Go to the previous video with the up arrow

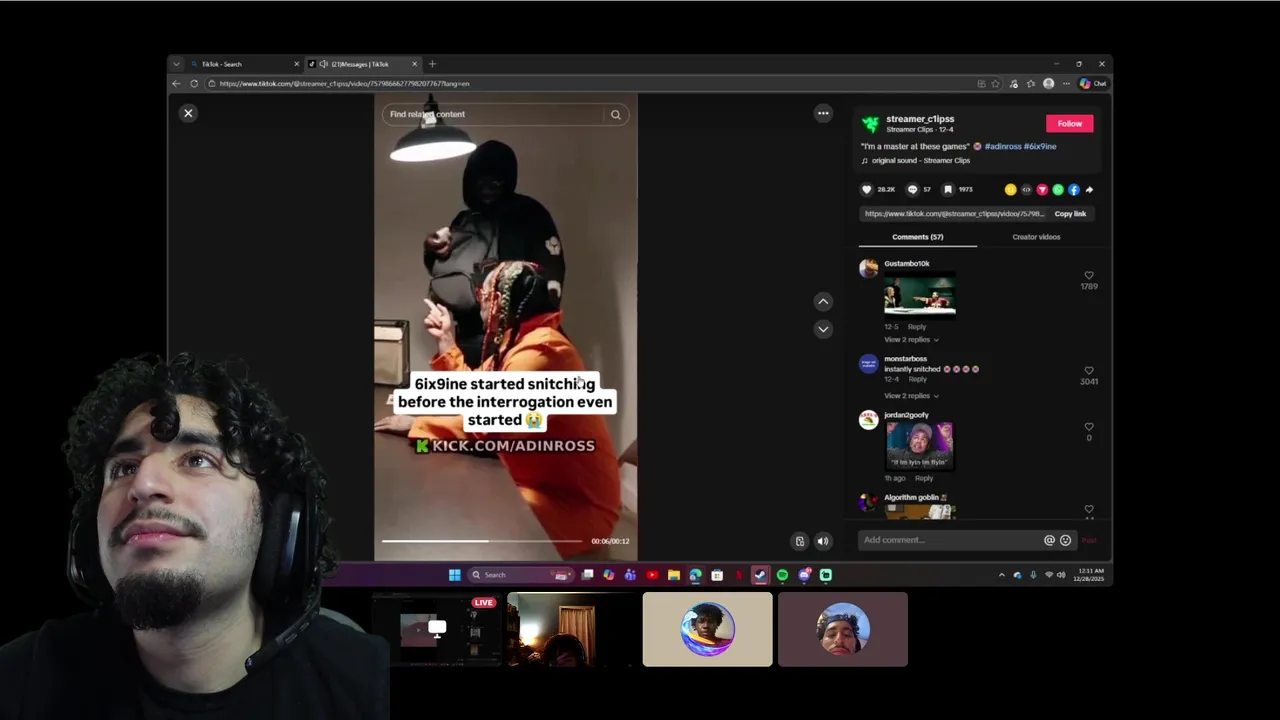[x=823, y=301]
